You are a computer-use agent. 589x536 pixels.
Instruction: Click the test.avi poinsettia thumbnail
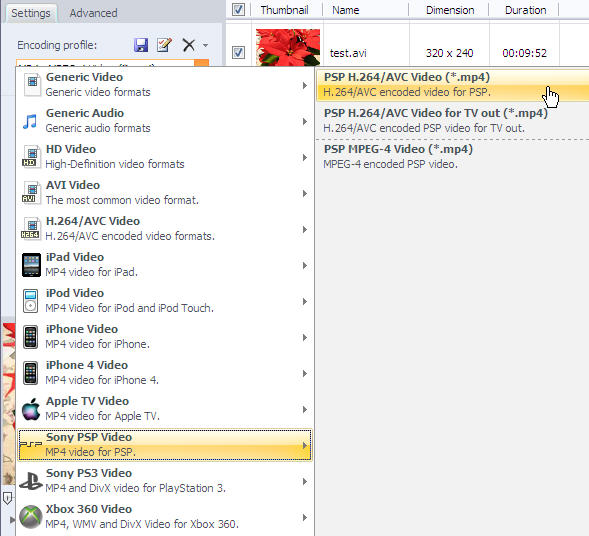(x=288, y=48)
